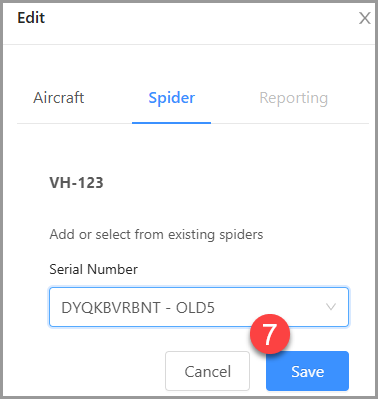Click the dropdown chevron in Serial Number field
Viewport: 378px width, 399px height.
click(x=331, y=307)
